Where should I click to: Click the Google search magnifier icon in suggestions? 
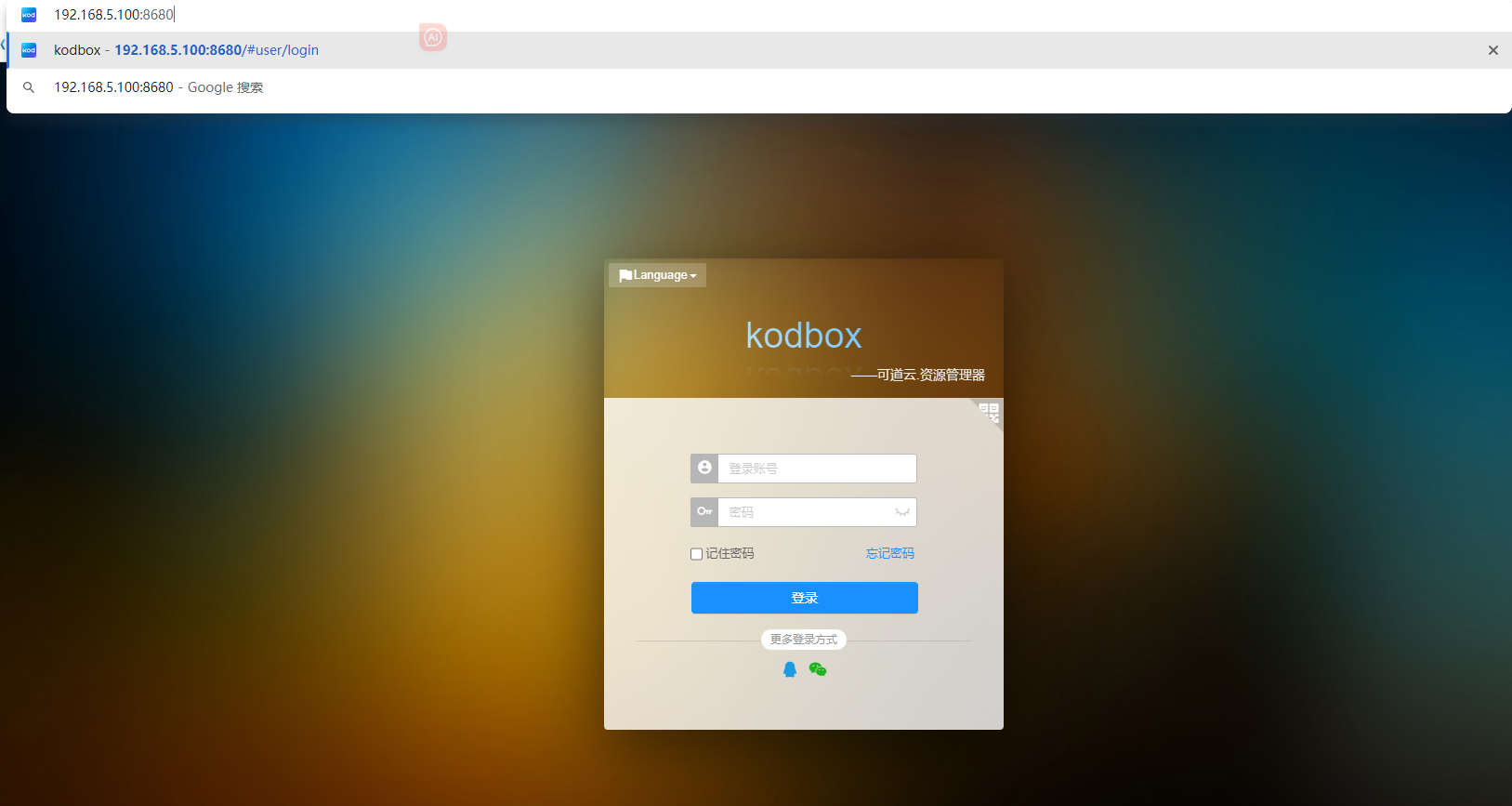click(29, 87)
